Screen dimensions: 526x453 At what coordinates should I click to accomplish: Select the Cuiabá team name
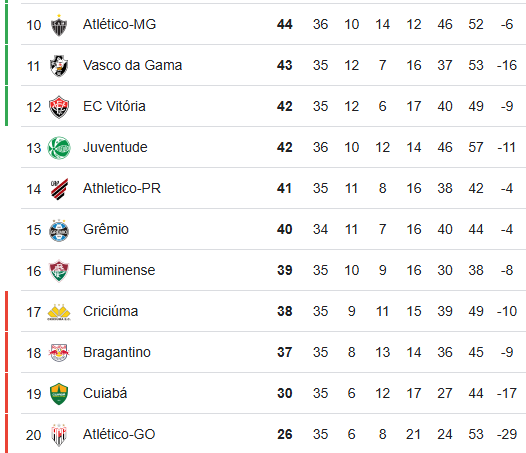tap(105, 393)
